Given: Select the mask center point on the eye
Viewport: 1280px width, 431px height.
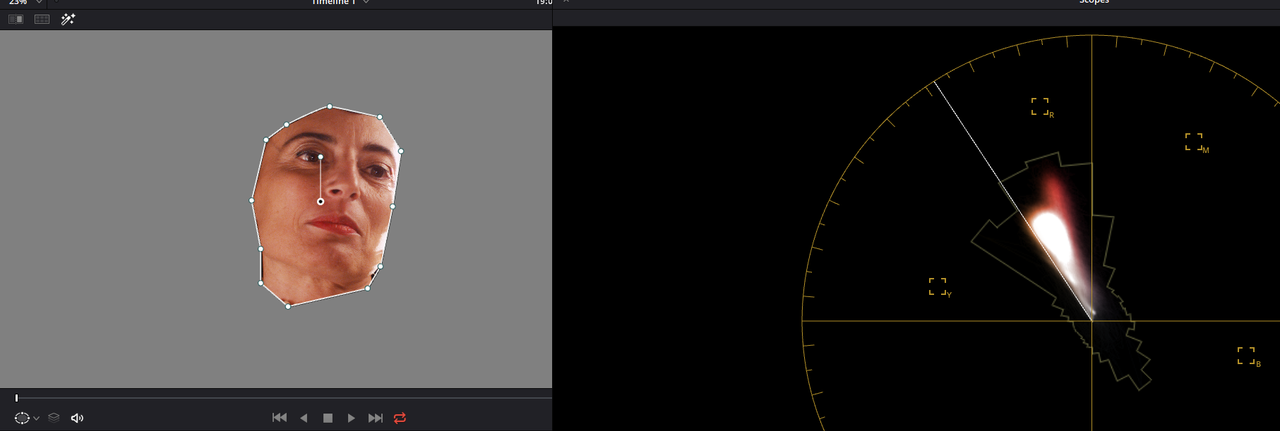Looking at the screenshot, I should coord(320,157).
